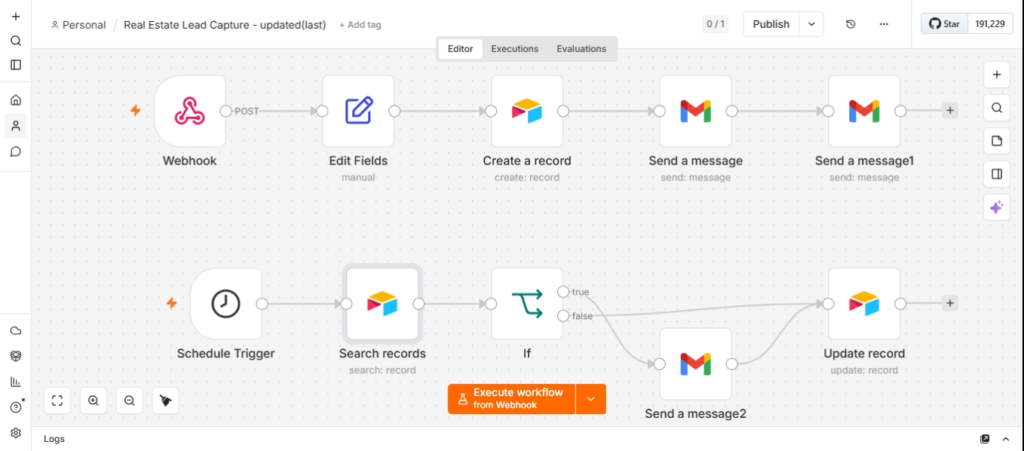Open workflow history clock icon

coord(850,24)
